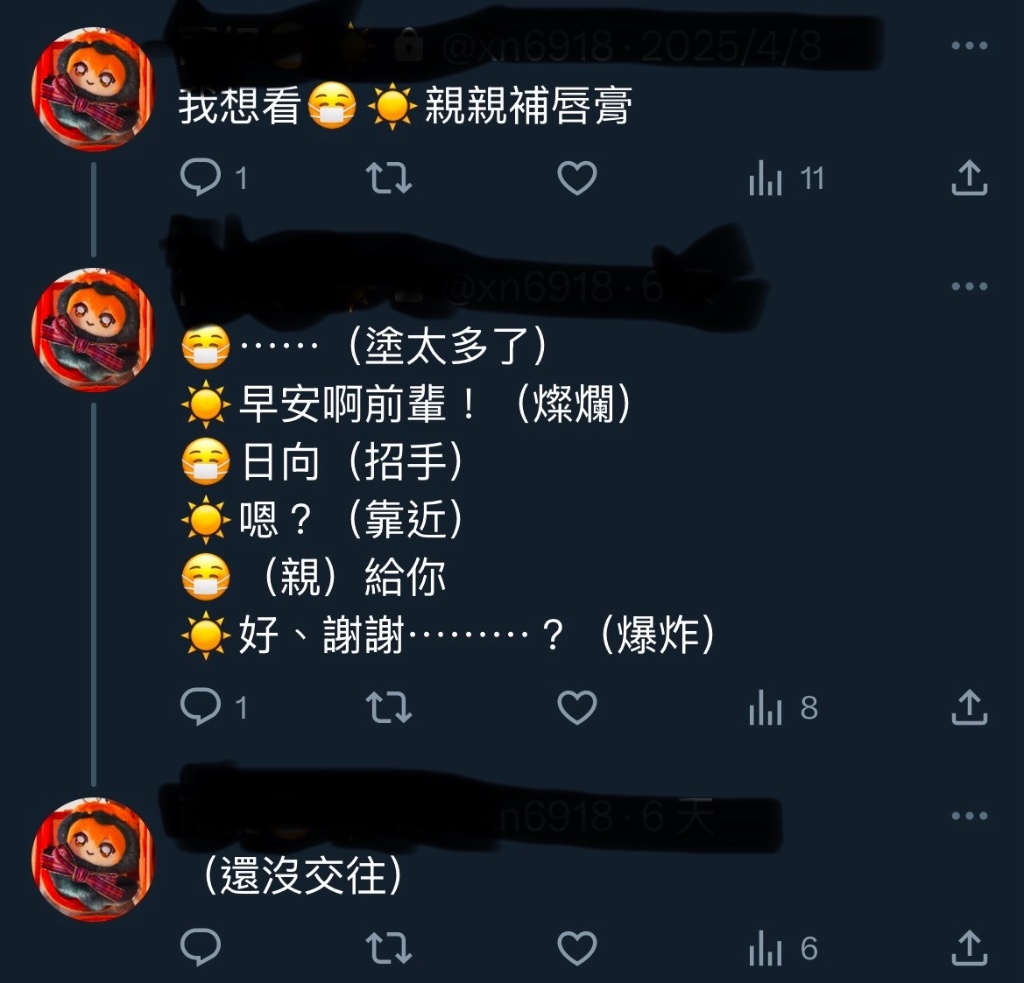This screenshot has height=983, width=1024.
Task: Reply to the 我想看 親親補唇膏 tweet
Action: click(x=200, y=178)
